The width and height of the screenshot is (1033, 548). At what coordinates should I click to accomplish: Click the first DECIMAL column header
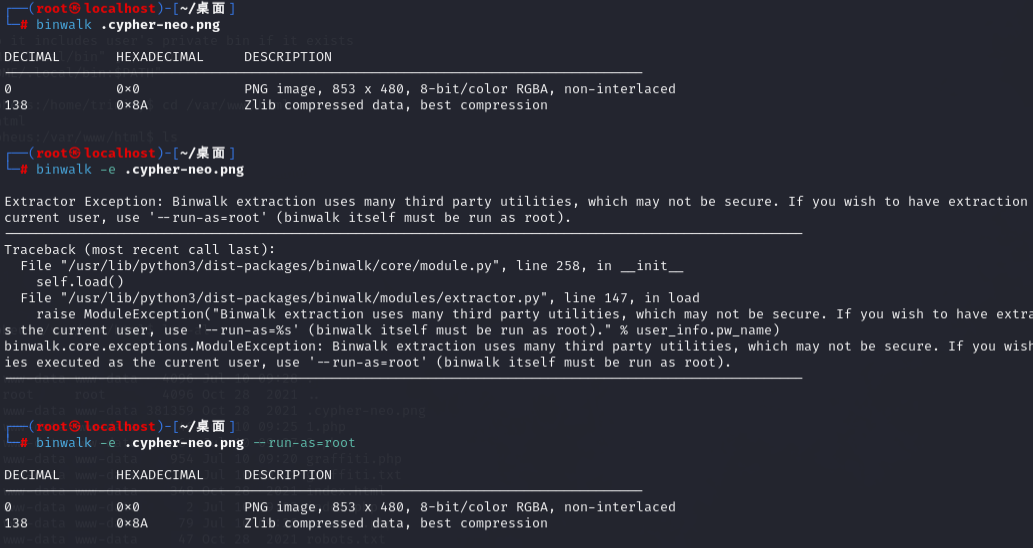point(32,57)
